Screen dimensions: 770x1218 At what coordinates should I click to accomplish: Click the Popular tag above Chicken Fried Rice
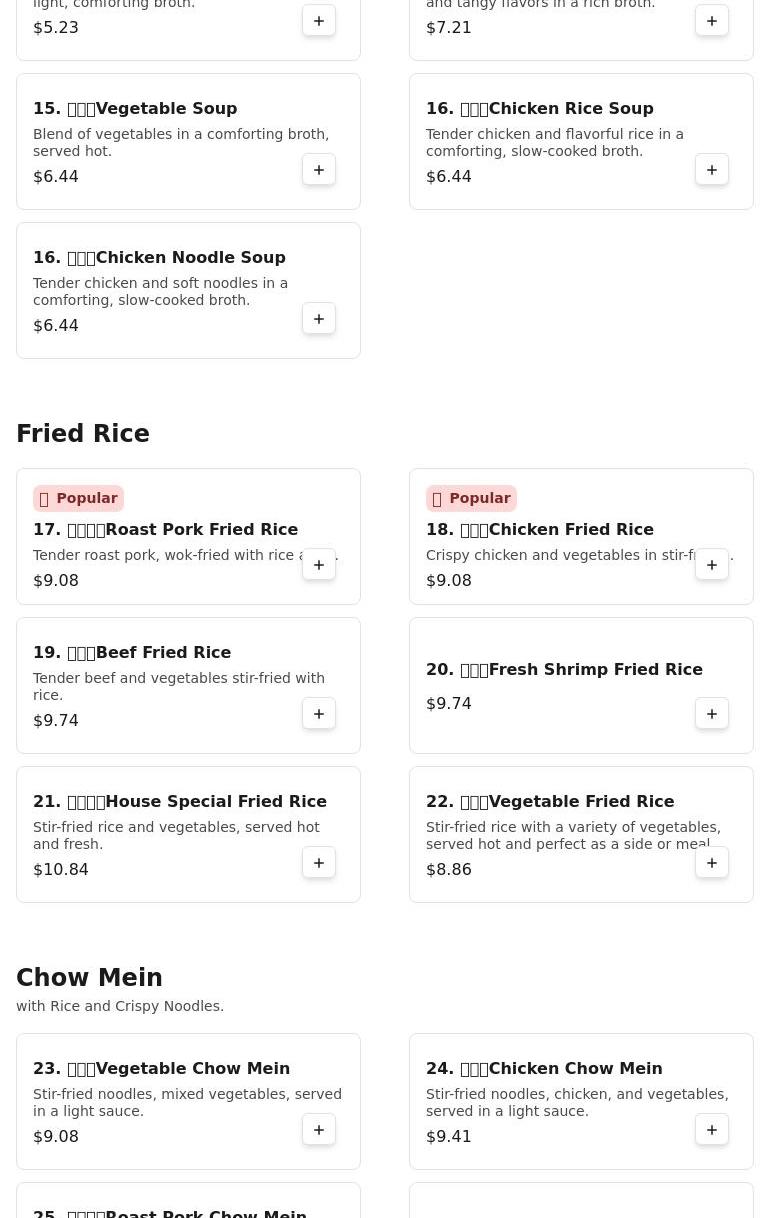tap(471, 498)
